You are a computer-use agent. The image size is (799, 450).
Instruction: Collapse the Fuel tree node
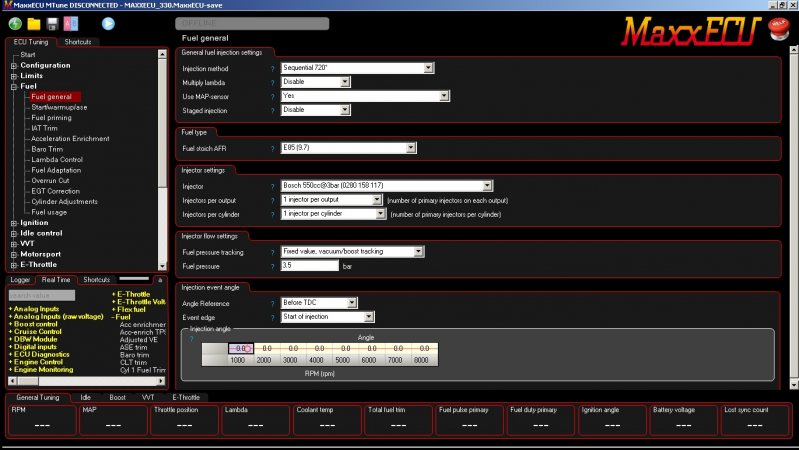click(14, 87)
